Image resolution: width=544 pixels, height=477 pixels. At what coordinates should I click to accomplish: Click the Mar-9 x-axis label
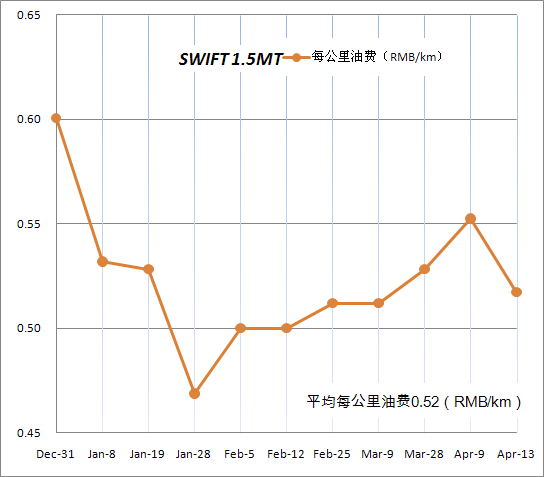point(377,454)
